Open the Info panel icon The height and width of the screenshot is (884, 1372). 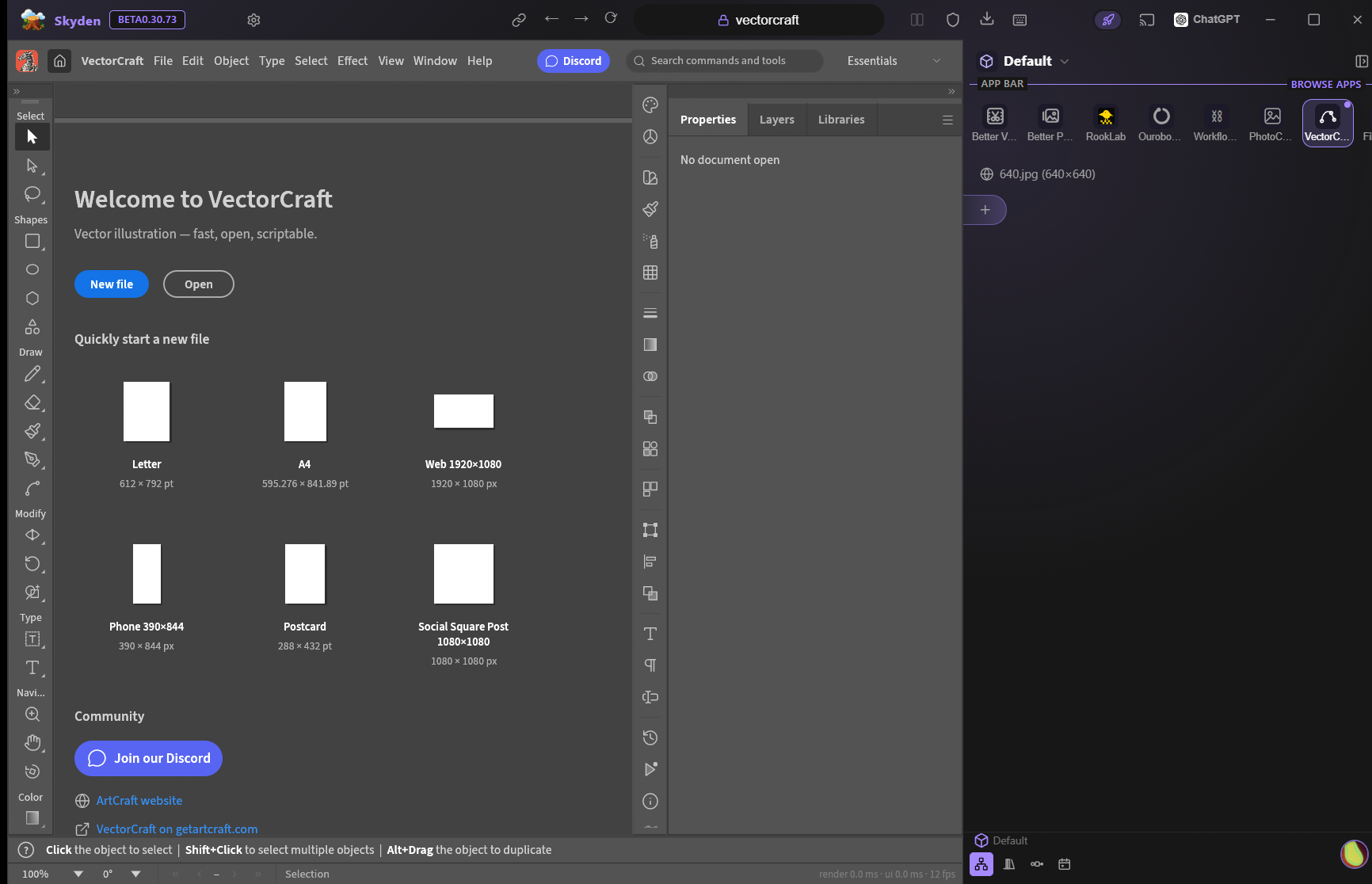[650, 802]
